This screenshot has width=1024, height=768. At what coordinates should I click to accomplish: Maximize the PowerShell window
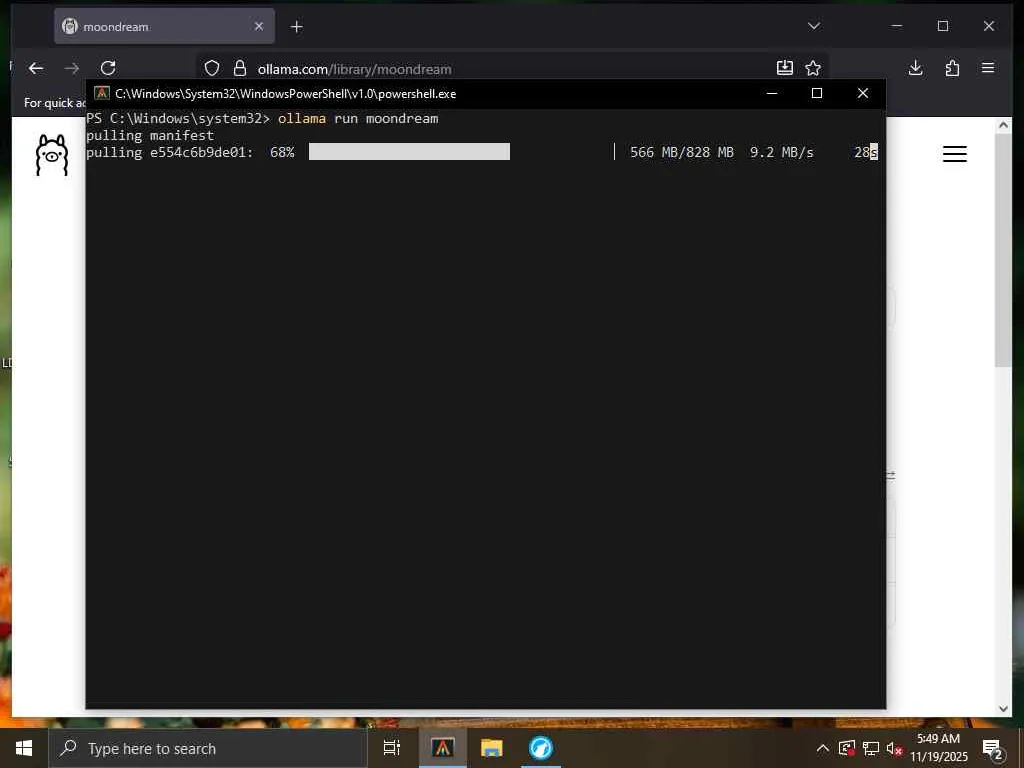click(x=816, y=93)
